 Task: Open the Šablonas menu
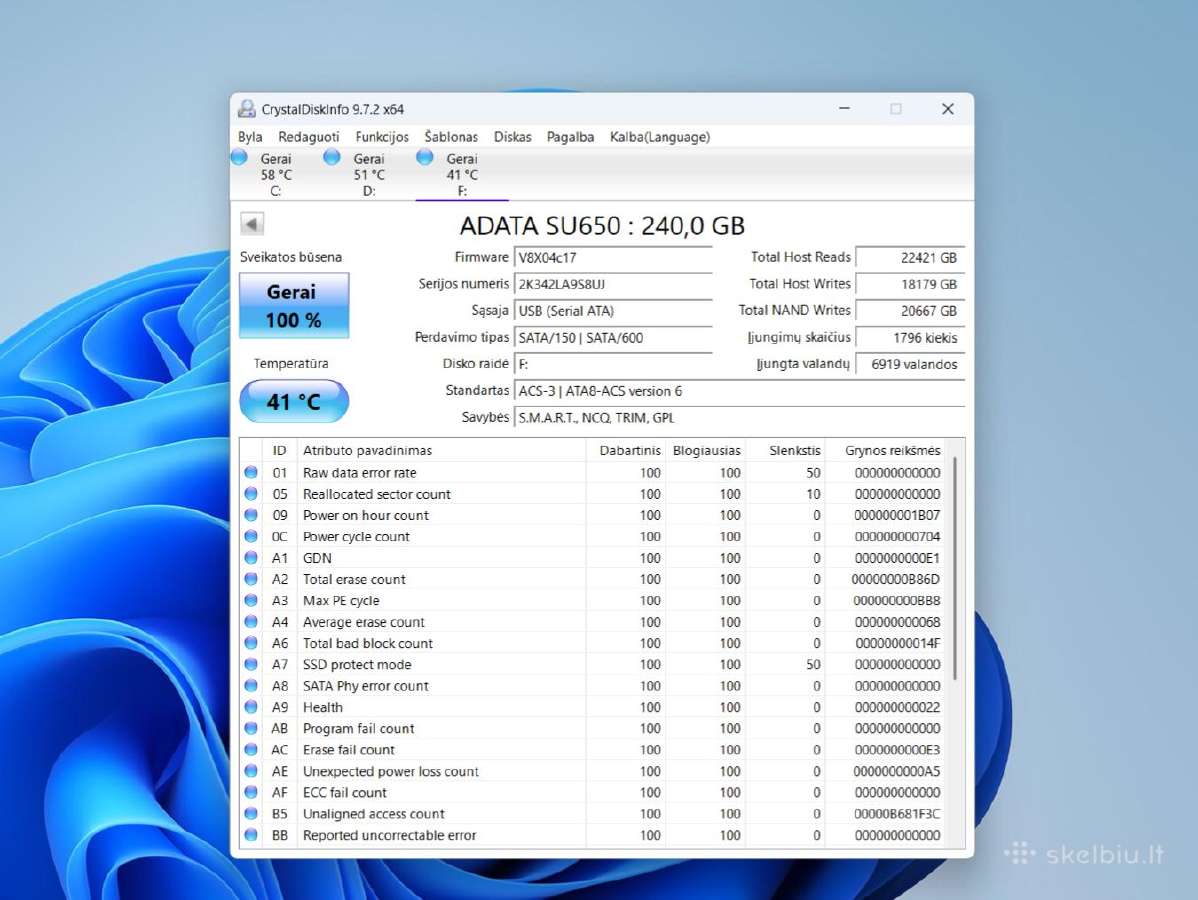[451, 137]
